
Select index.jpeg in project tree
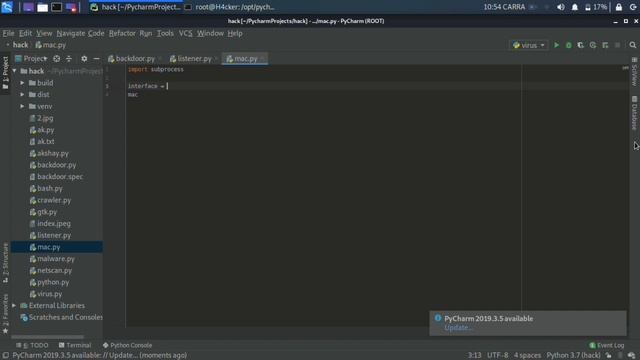pyautogui.click(x=53, y=224)
